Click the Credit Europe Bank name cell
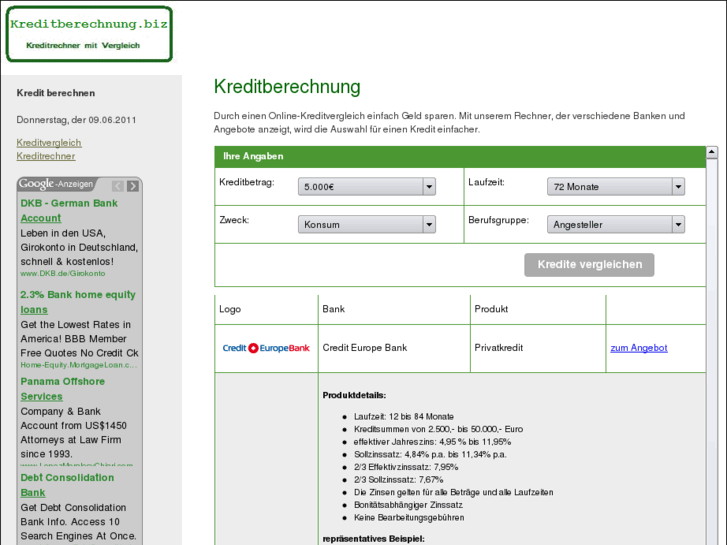727x545 pixels. coord(365,348)
